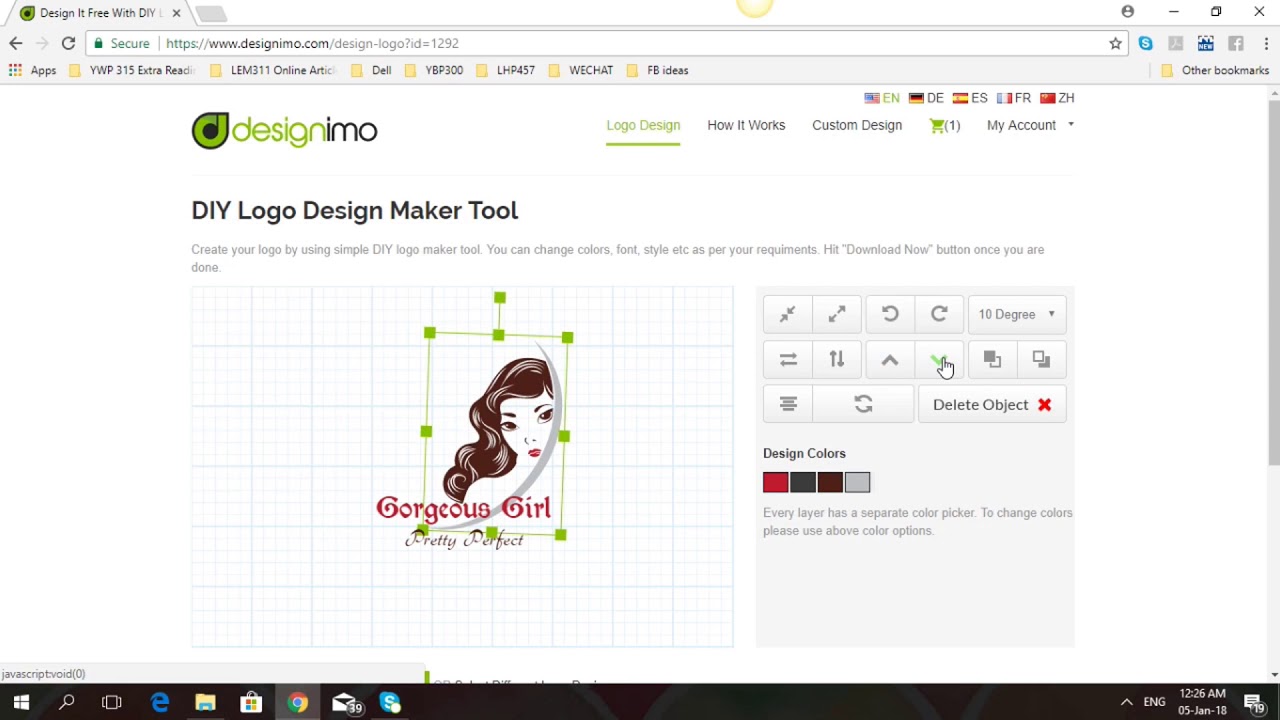Select the Gorgeous Girl text on canvas
This screenshot has width=1280, height=720.
click(x=463, y=508)
